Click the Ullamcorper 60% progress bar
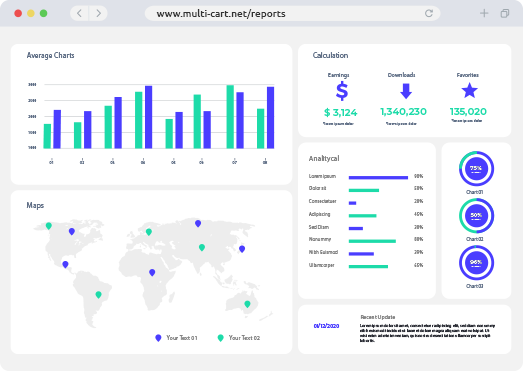The image size is (523, 371). point(368,266)
